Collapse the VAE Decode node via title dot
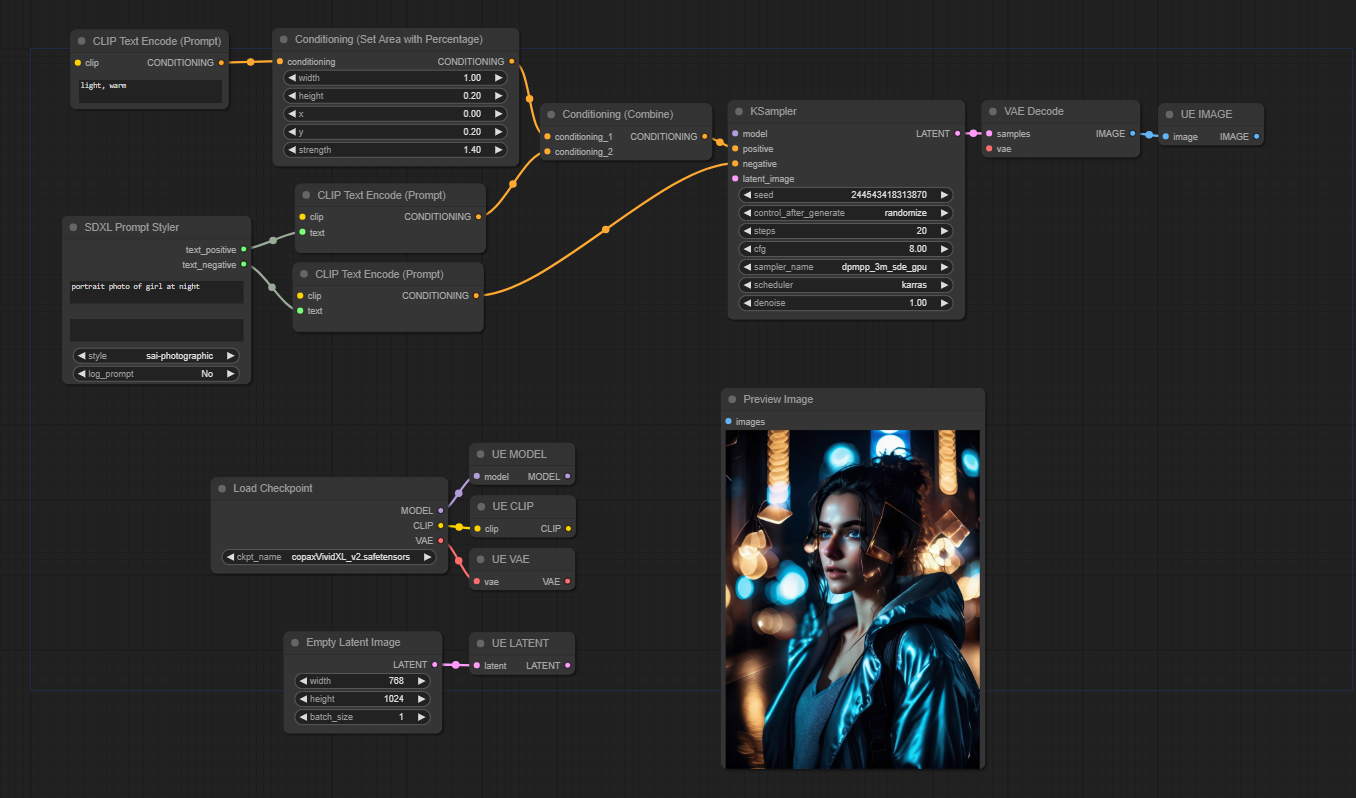The height and width of the screenshot is (798, 1356). [992, 112]
